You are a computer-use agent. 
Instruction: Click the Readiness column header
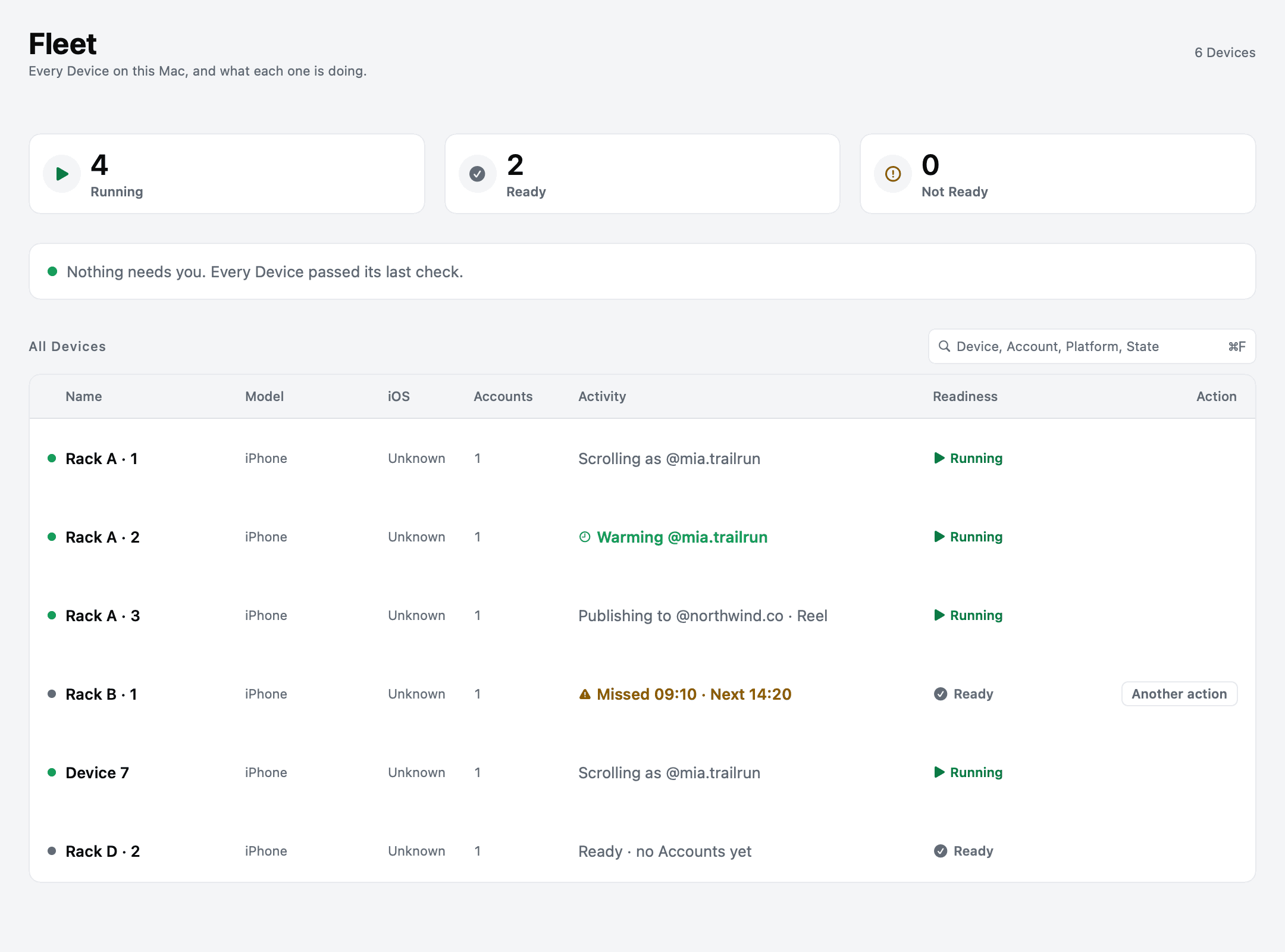point(965,396)
